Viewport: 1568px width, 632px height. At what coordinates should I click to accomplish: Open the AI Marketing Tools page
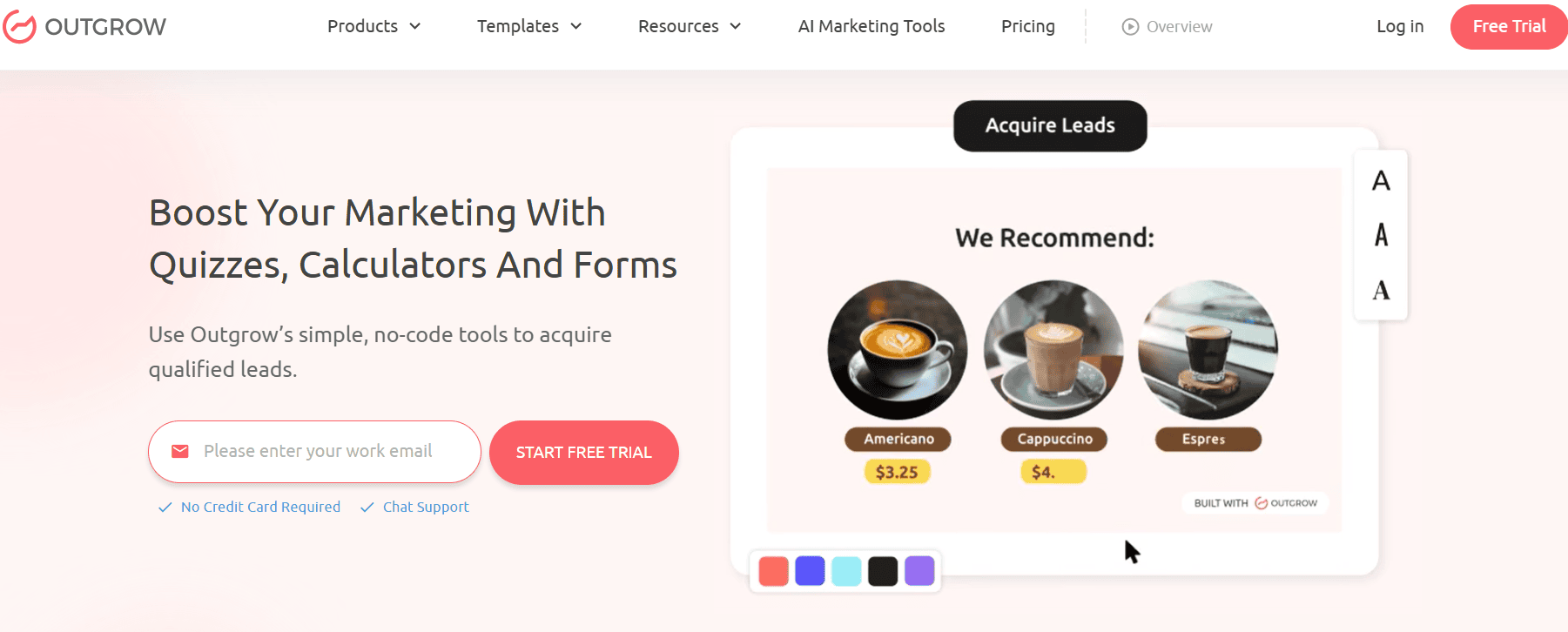(871, 26)
